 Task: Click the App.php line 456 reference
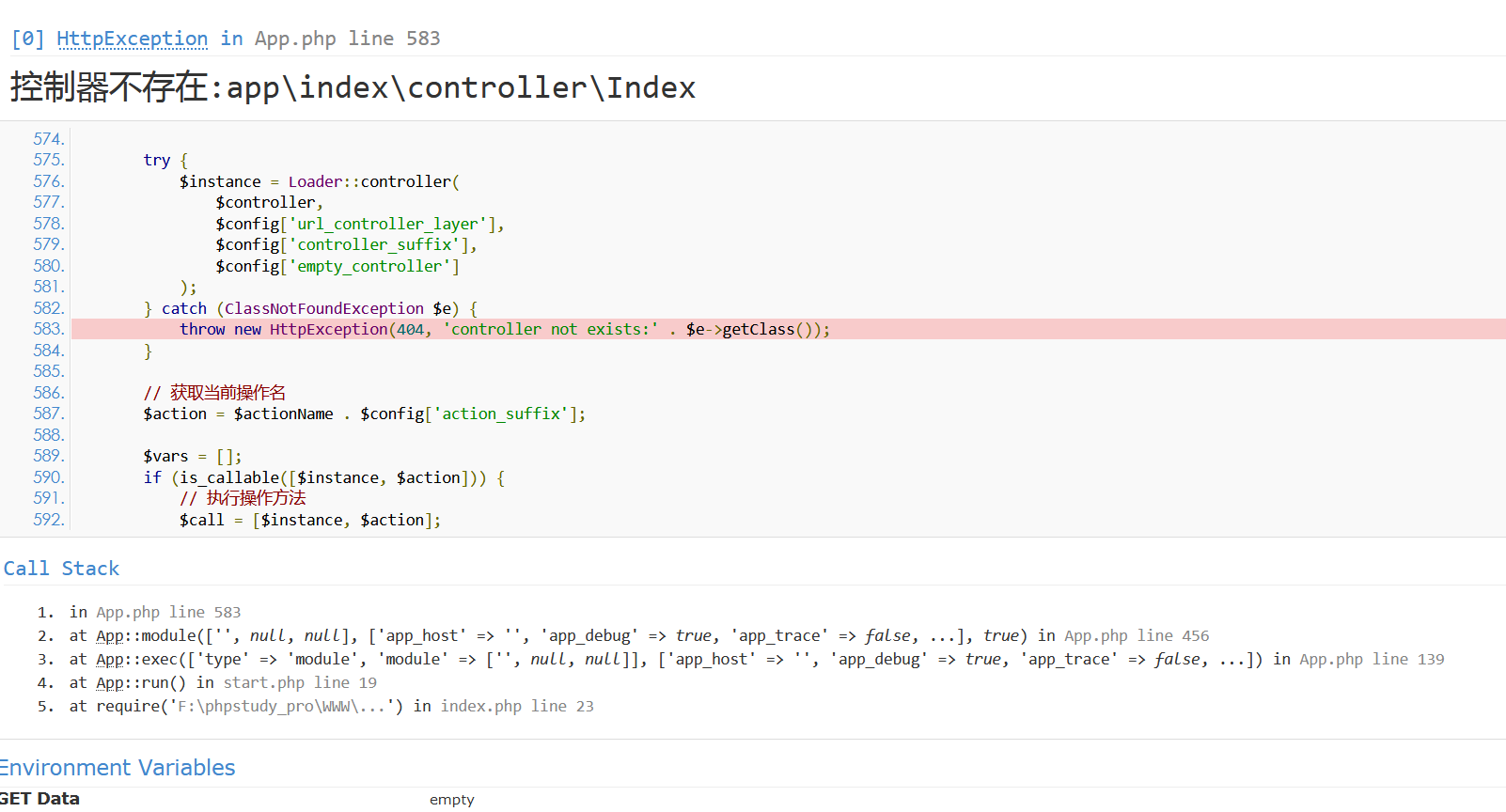pyautogui.click(x=1136, y=636)
